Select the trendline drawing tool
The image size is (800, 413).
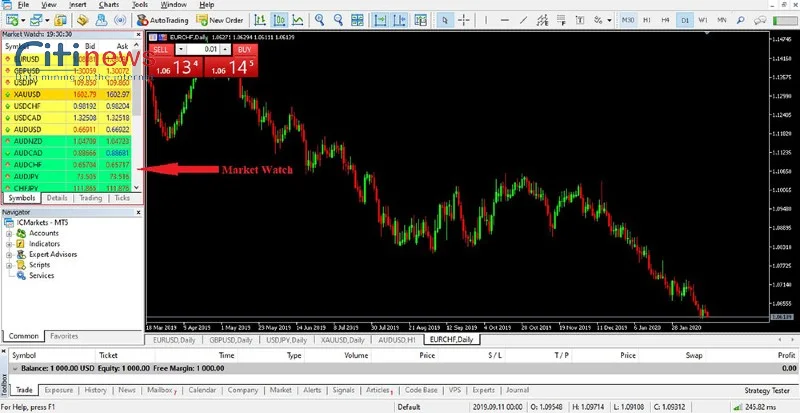[x=523, y=20]
